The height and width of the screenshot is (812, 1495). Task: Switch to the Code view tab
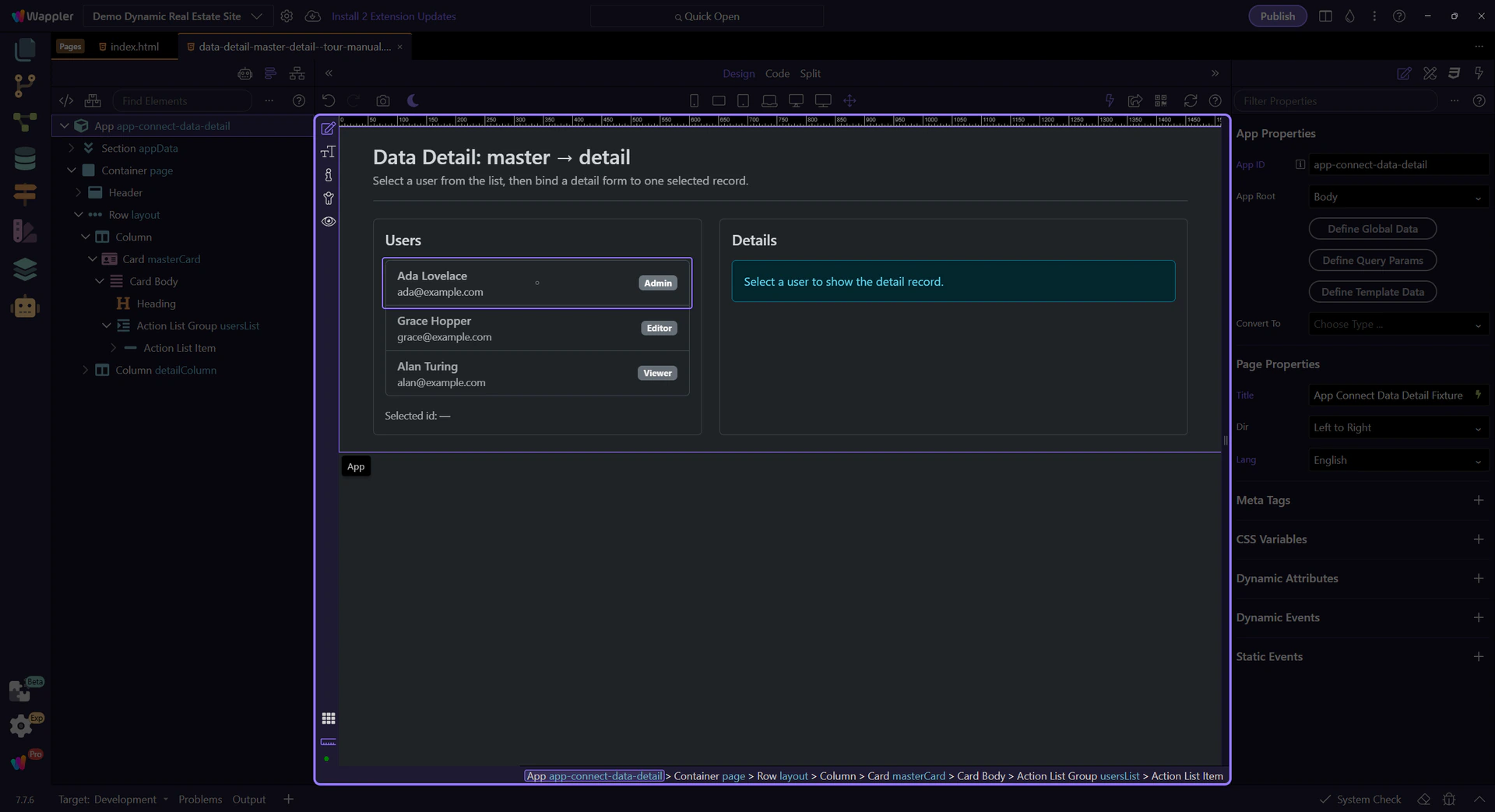pyautogui.click(x=776, y=74)
